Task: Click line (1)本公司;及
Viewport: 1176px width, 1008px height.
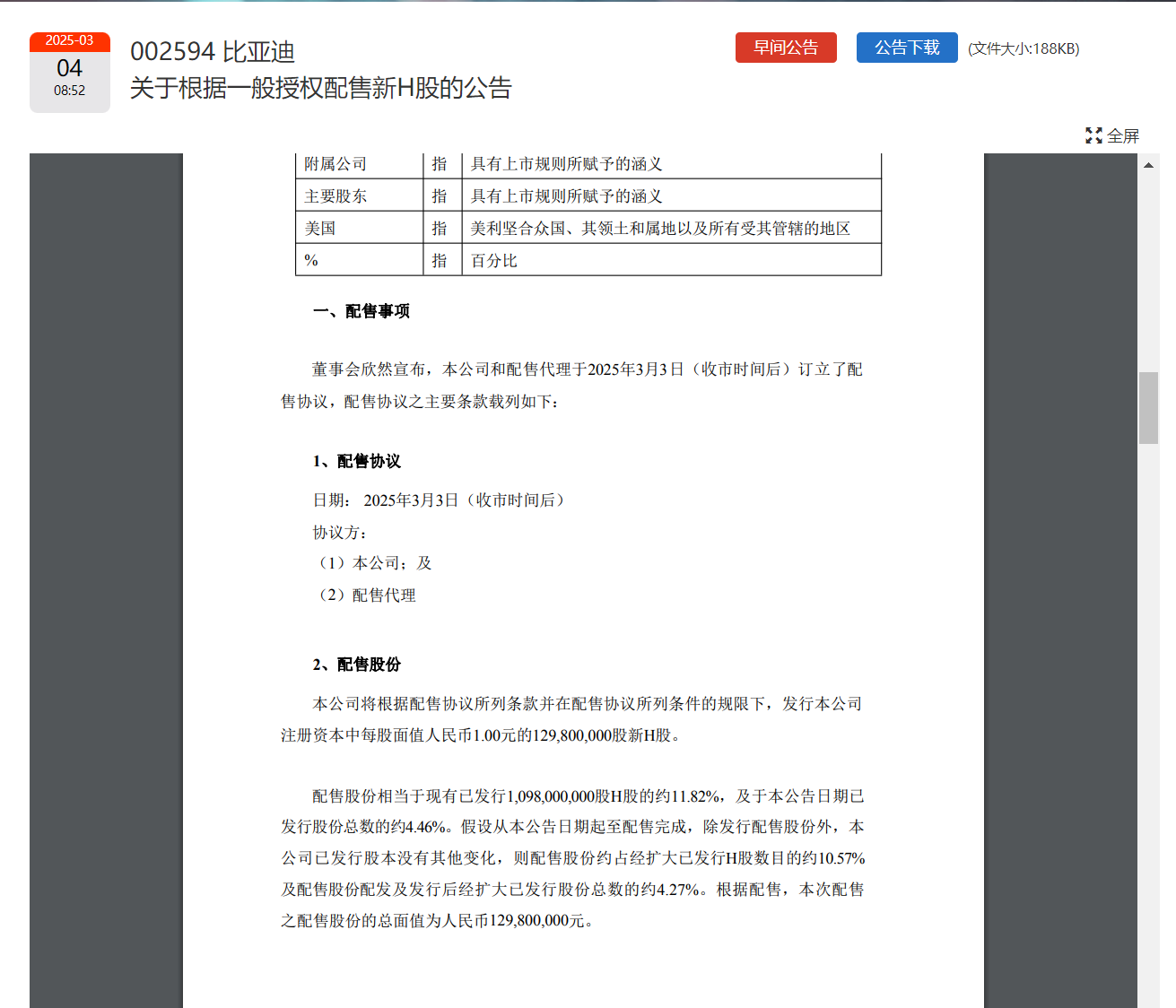Action: 374,563
